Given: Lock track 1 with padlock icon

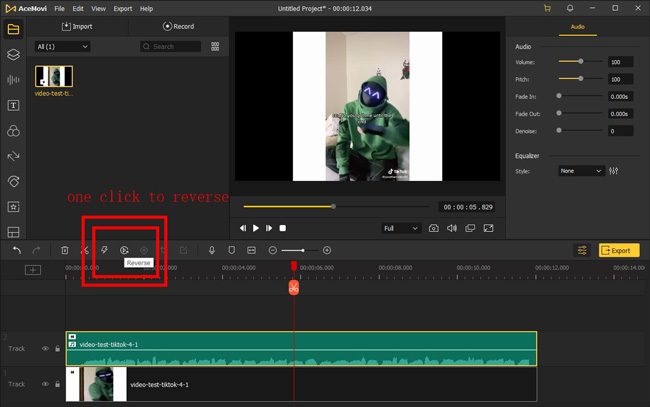Looking at the screenshot, I should (x=58, y=384).
